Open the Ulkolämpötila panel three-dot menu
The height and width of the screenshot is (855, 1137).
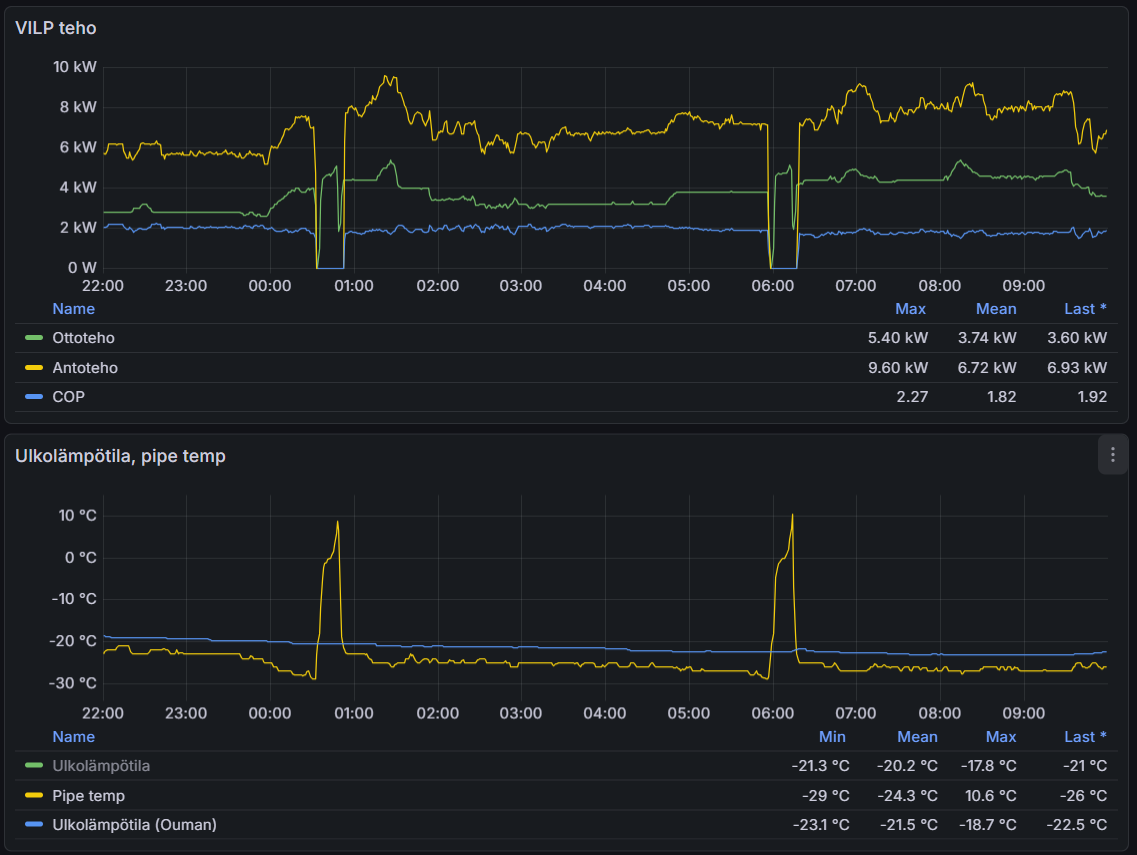[x=1112, y=455]
